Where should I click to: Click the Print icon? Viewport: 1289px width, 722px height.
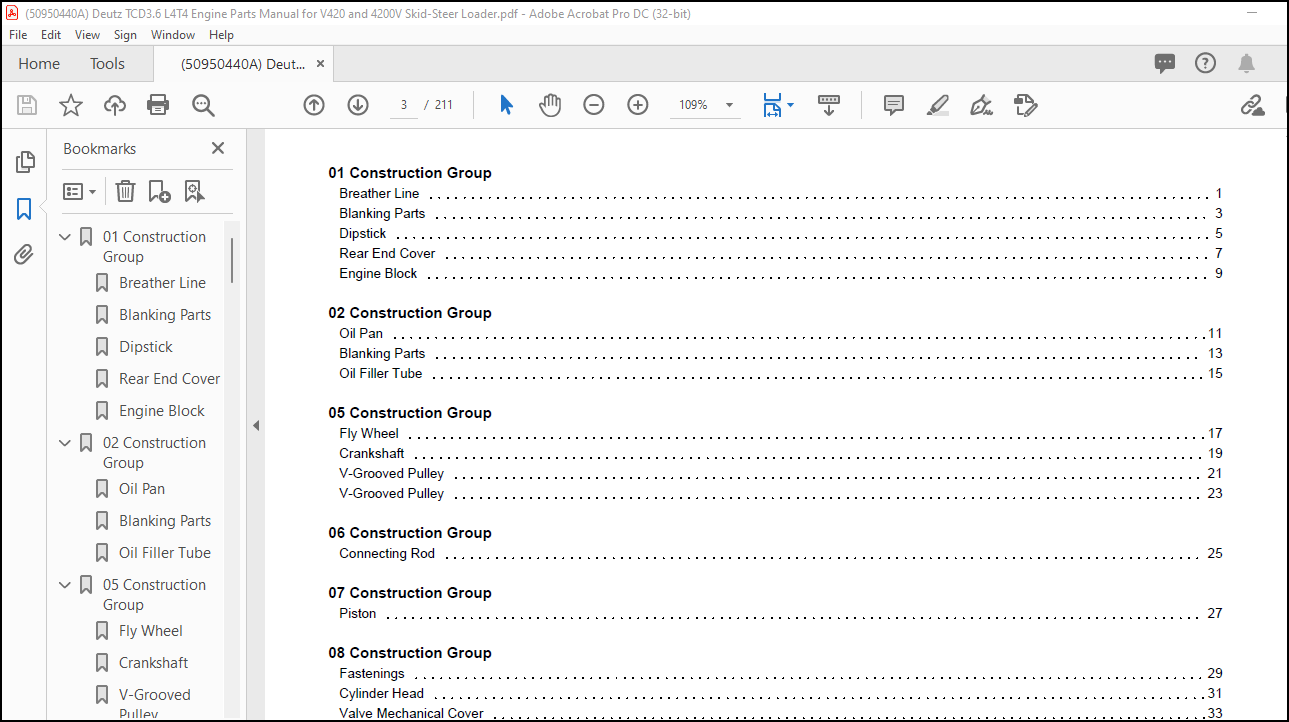158,105
